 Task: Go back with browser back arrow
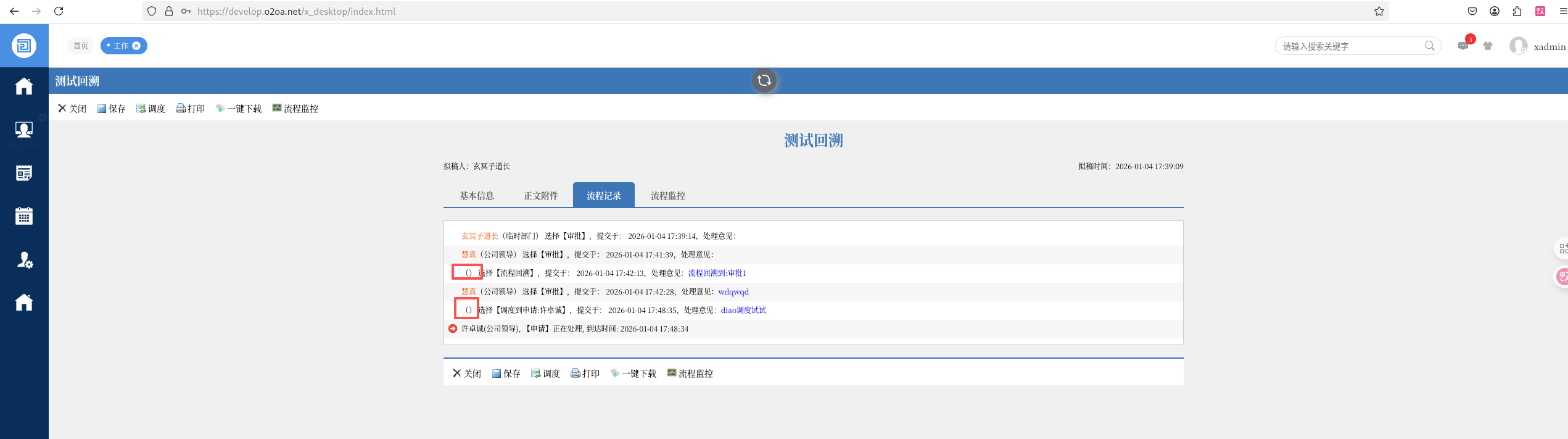(14, 11)
